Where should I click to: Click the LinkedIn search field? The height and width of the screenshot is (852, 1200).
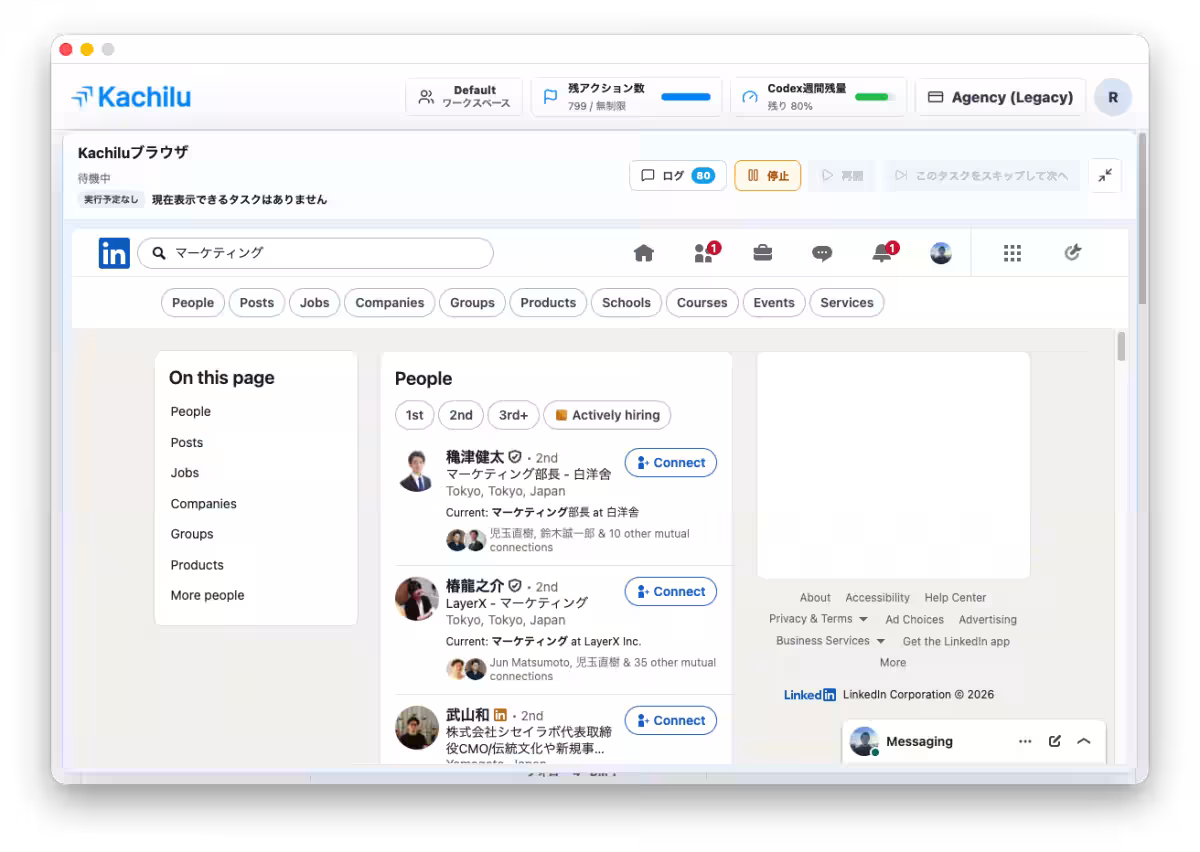315,253
